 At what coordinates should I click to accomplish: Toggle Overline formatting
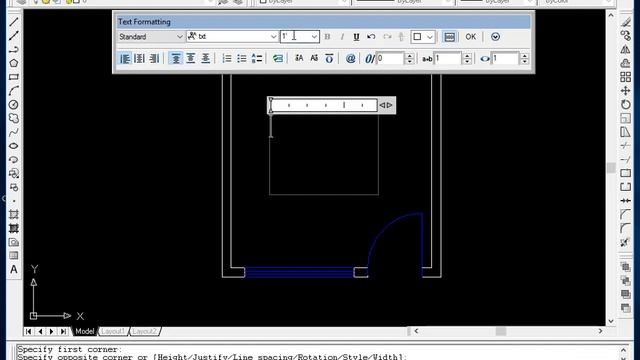[329, 58]
